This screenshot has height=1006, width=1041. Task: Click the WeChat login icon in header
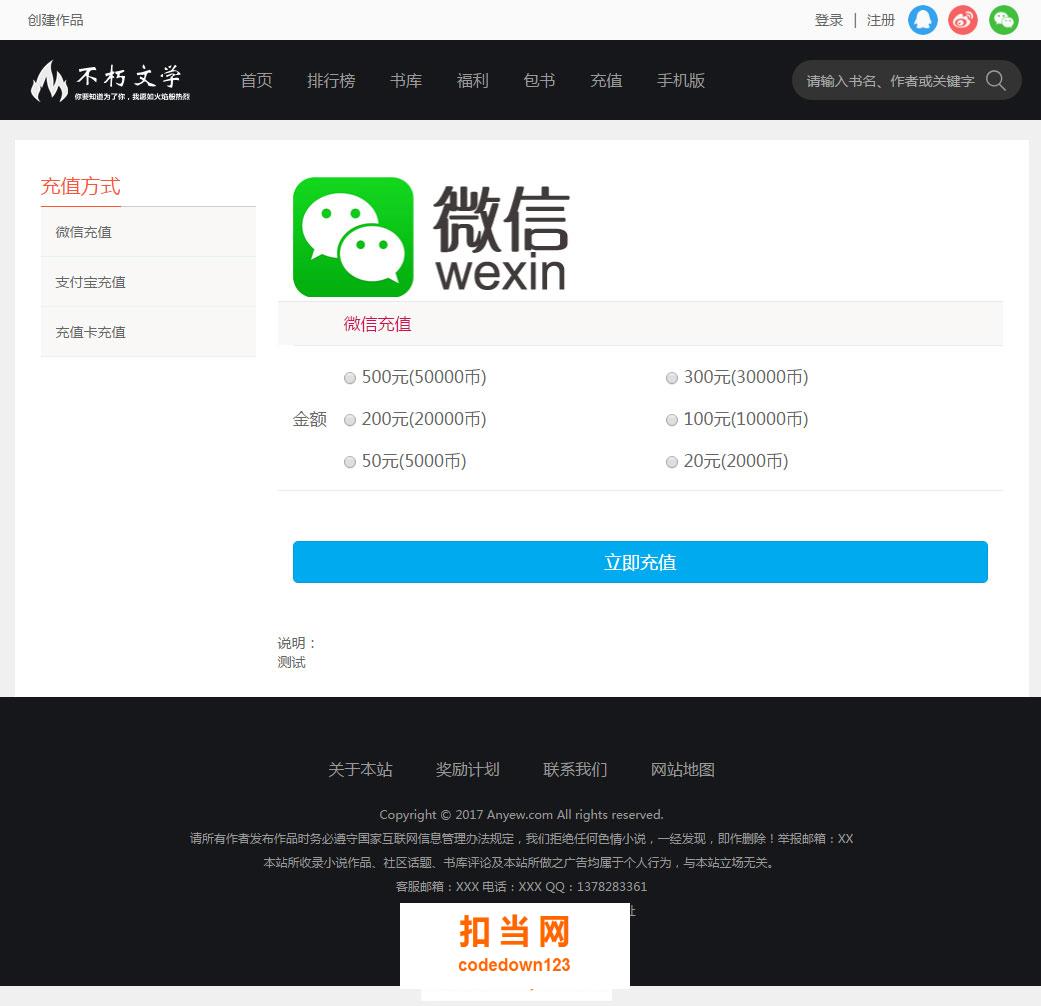[1003, 20]
